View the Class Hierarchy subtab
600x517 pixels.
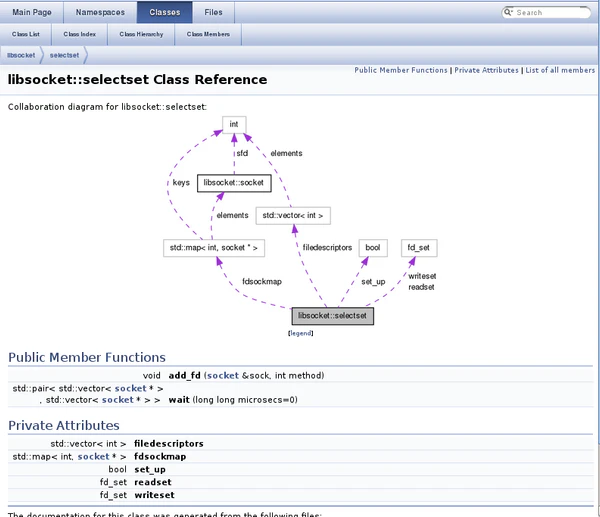pos(142,34)
